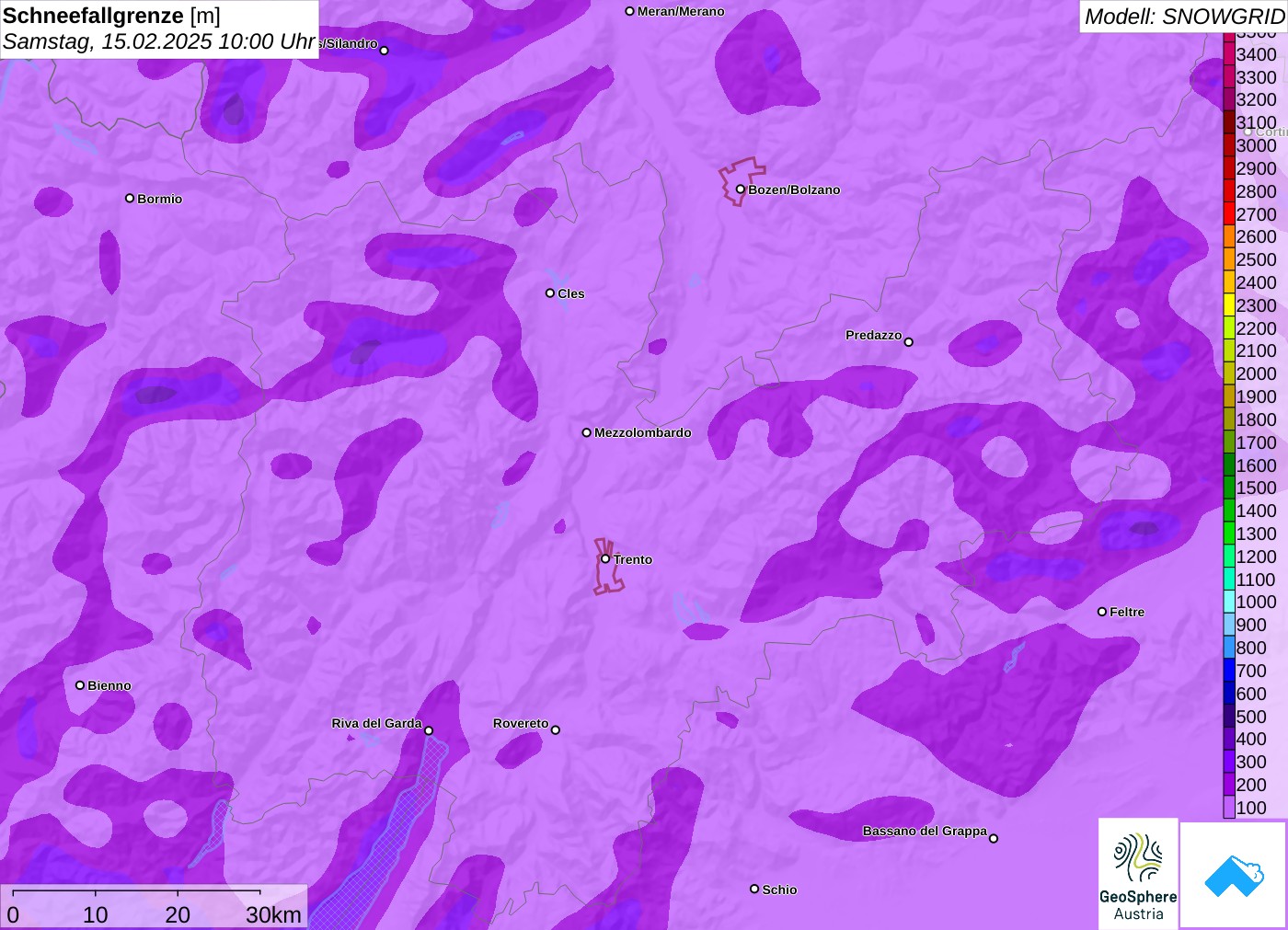Select the Bassano del Grappa name label
Image resolution: width=1288 pixels, height=930 pixels.
(x=925, y=831)
